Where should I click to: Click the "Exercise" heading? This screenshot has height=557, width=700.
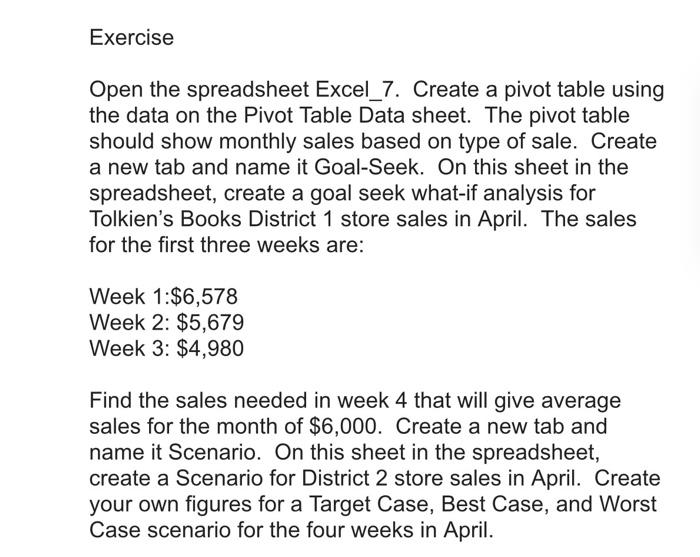(131, 37)
